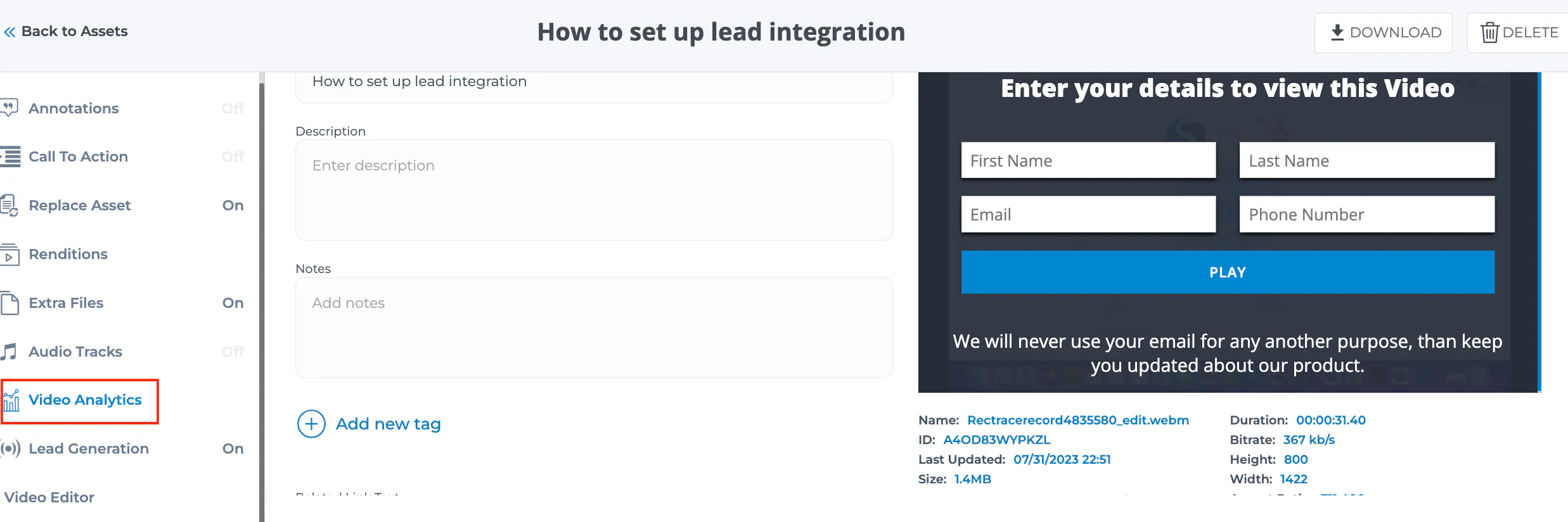The height and width of the screenshot is (522, 1568).
Task: Toggle Annotations Off status
Action: click(233, 108)
